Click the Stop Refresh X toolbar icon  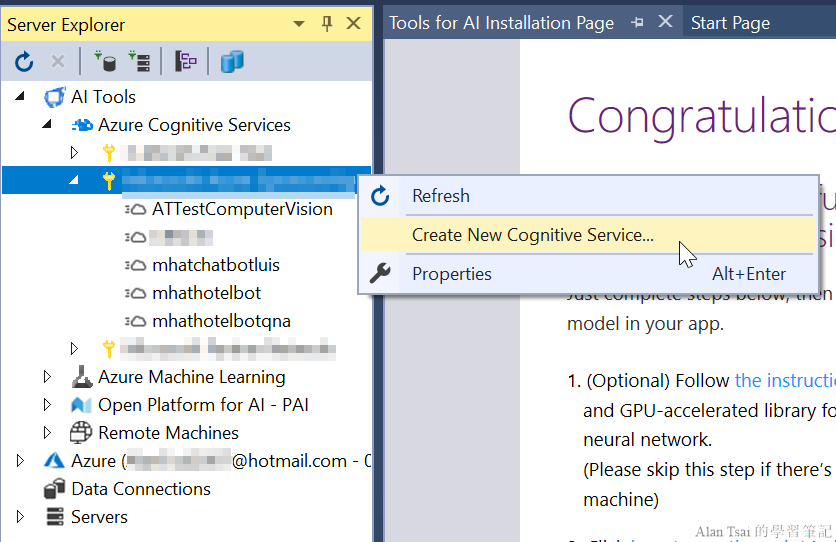(x=58, y=61)
